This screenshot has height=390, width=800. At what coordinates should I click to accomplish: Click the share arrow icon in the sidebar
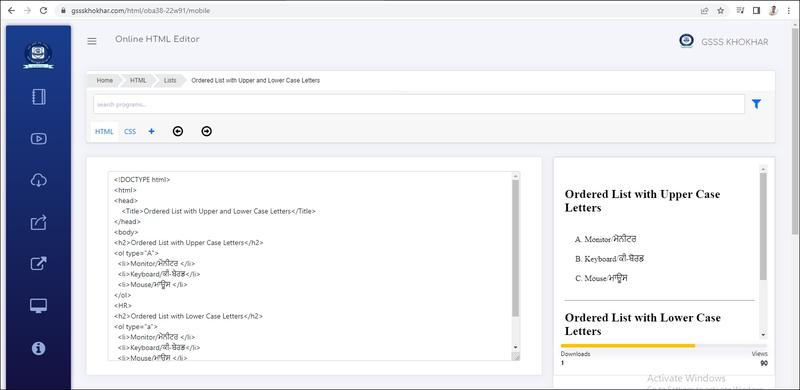[39, 222]
